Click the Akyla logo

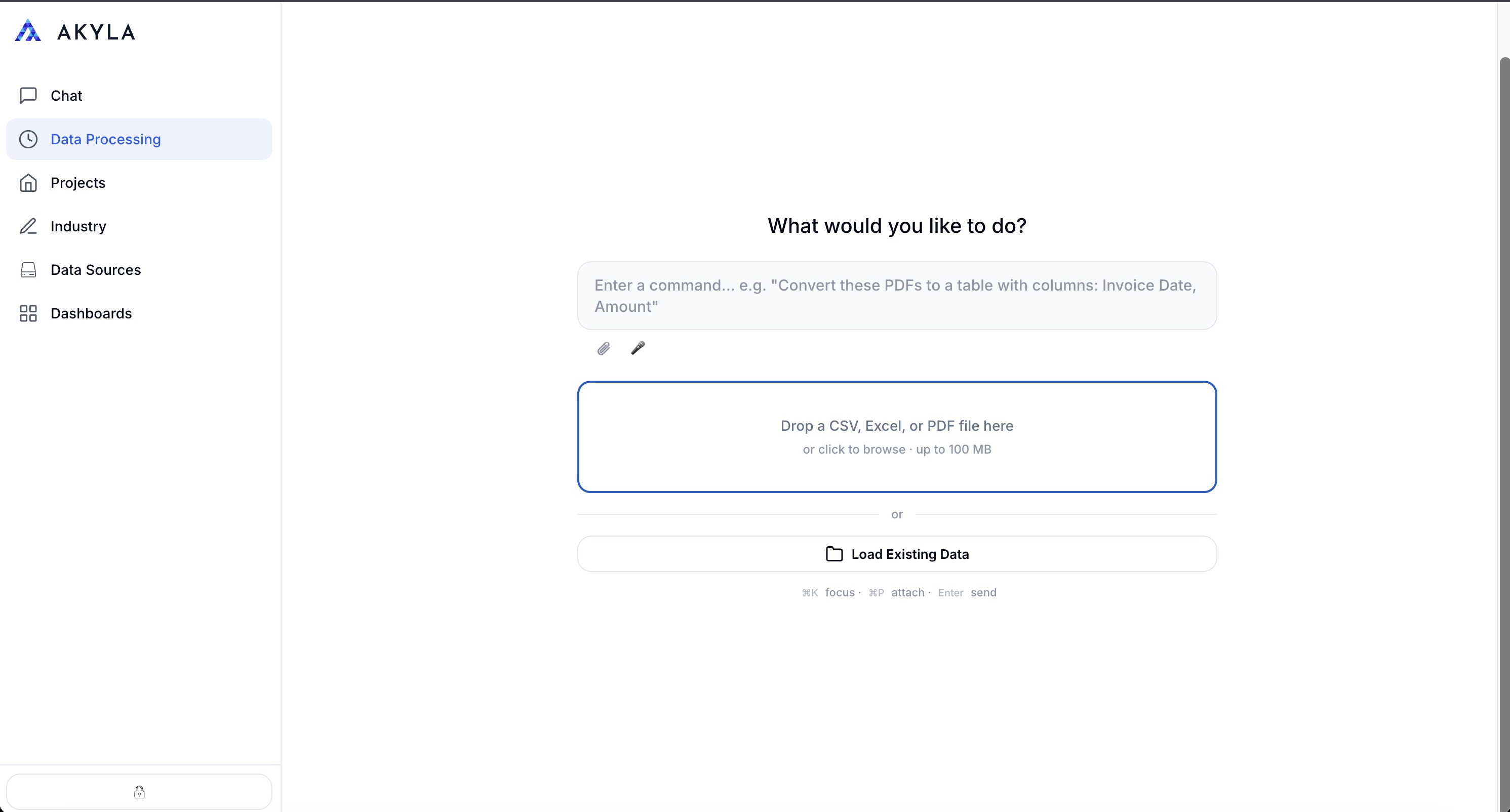(75, 30)
